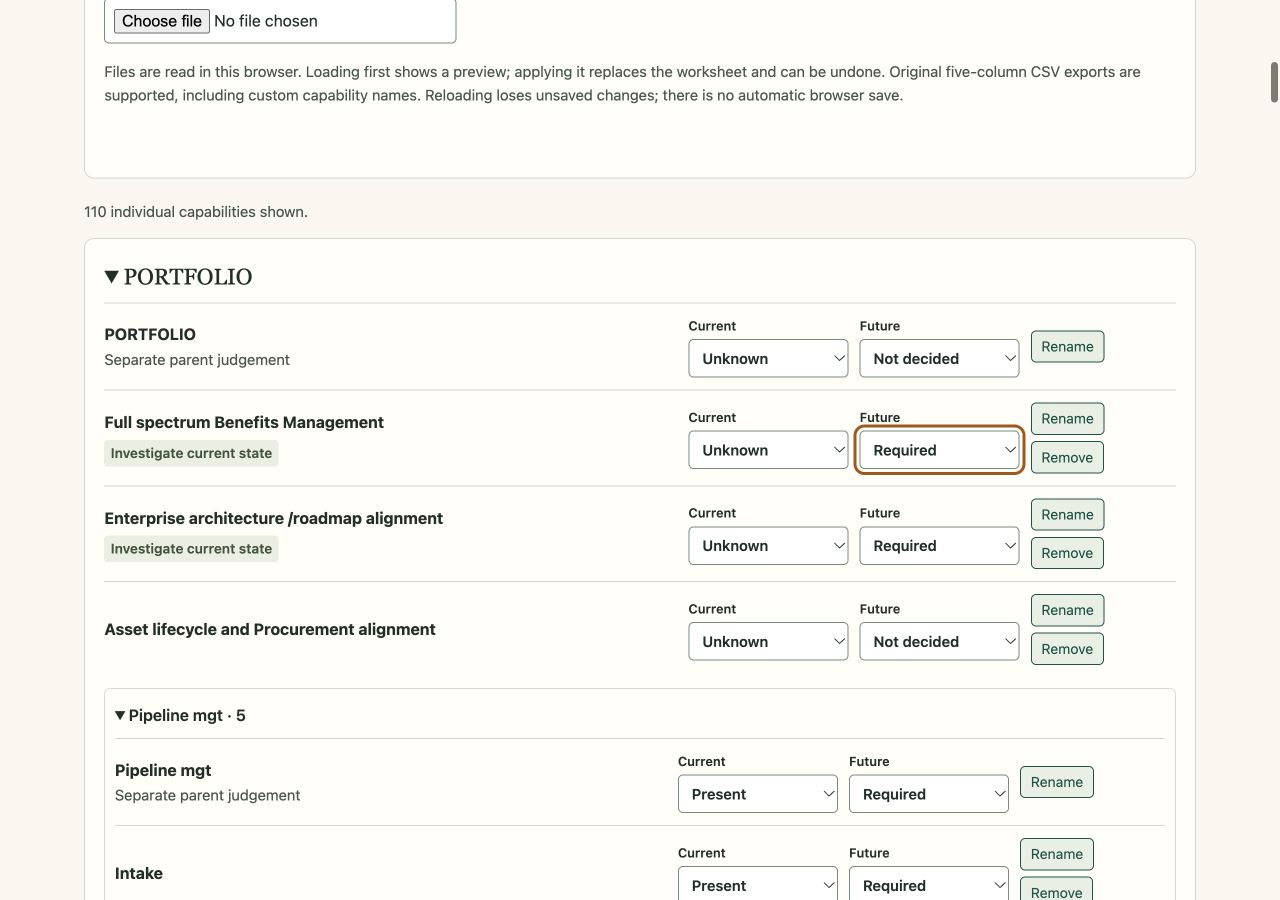
Task: Click 'Separate parent judgement' under Pipeline mgt
Action: pyautogui.click(x=208, y=796)
